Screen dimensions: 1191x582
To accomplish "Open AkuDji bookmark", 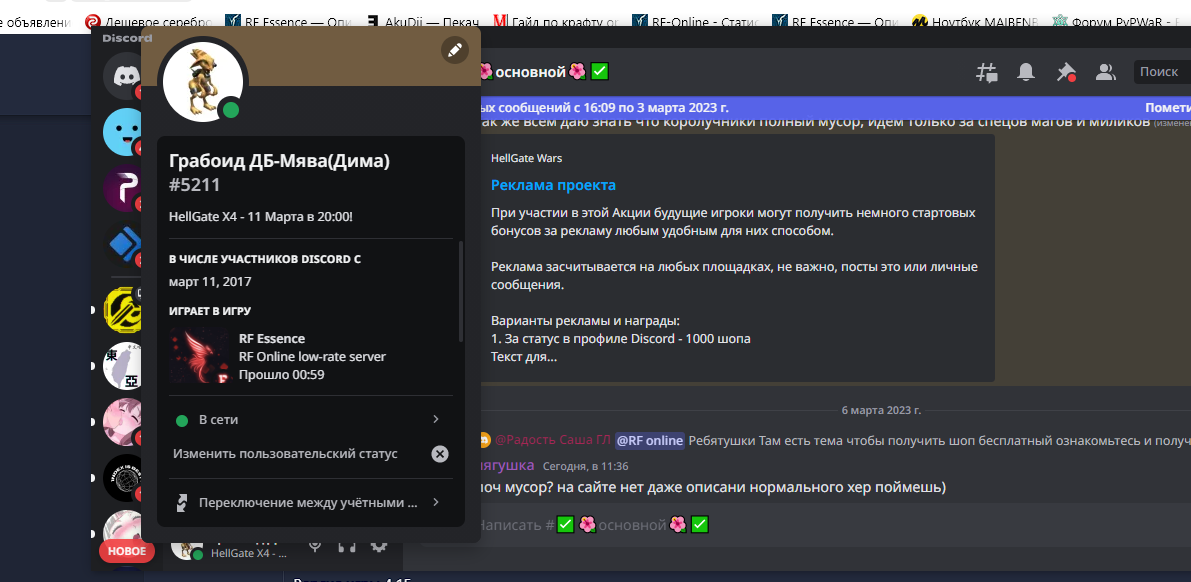I will pos(422,23).
